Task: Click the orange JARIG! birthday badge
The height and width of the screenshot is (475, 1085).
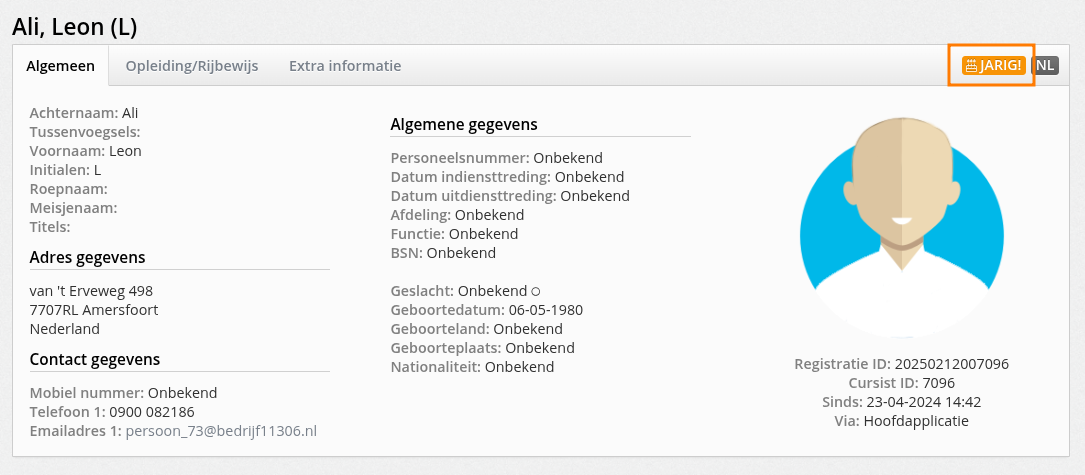Action: coord(993,66)
